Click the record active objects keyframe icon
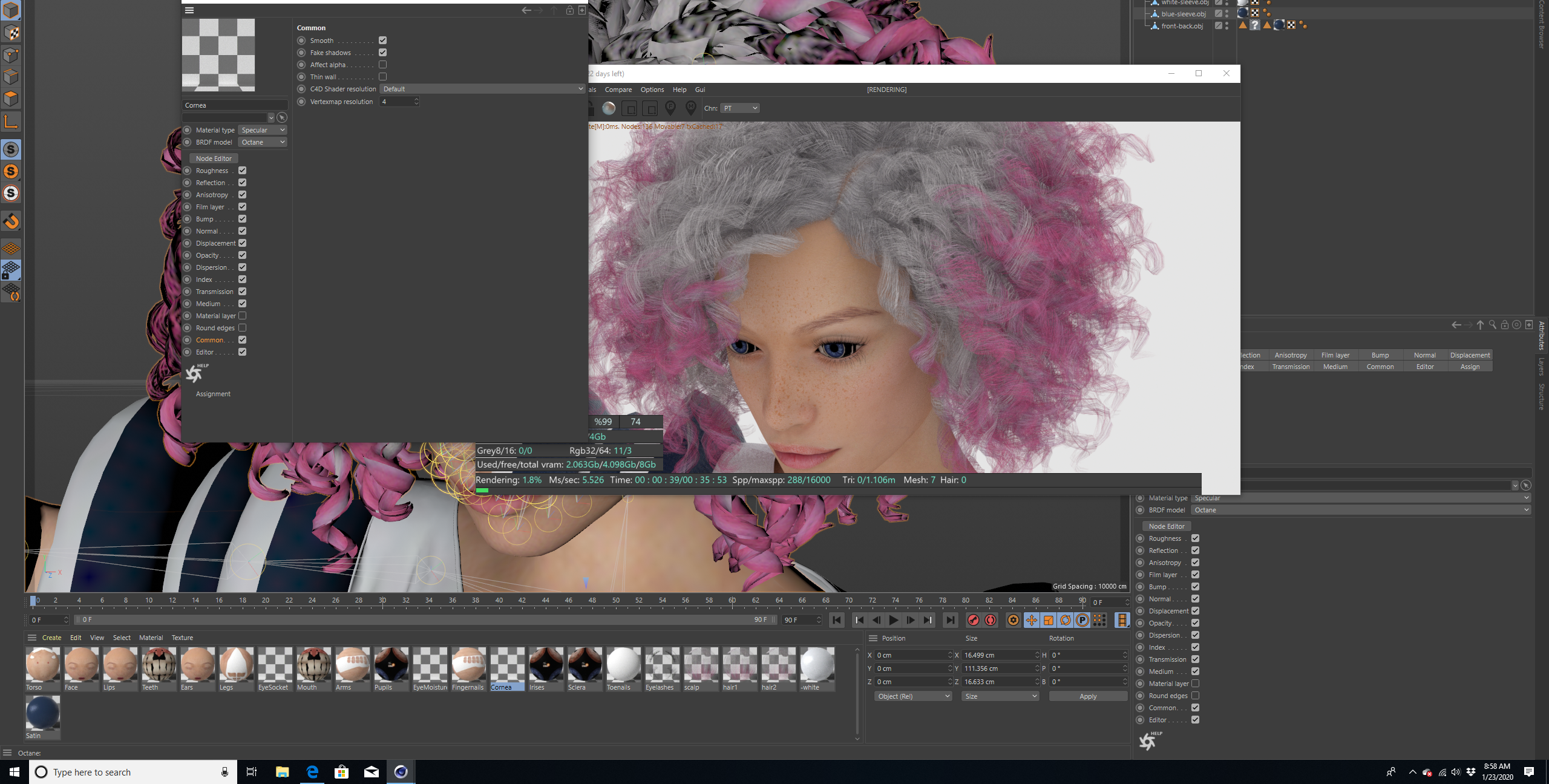The height and width of the screenshot is (784, 1549). 973,620
